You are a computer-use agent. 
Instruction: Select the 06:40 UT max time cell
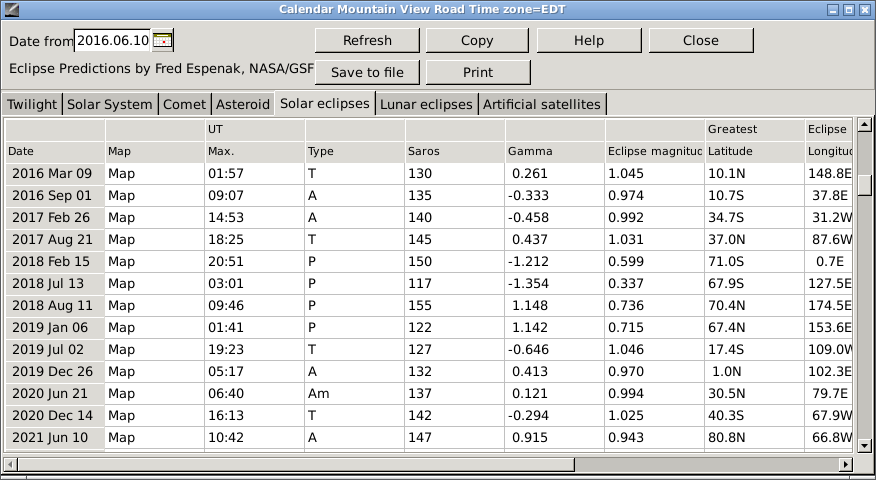pos(254,394)
